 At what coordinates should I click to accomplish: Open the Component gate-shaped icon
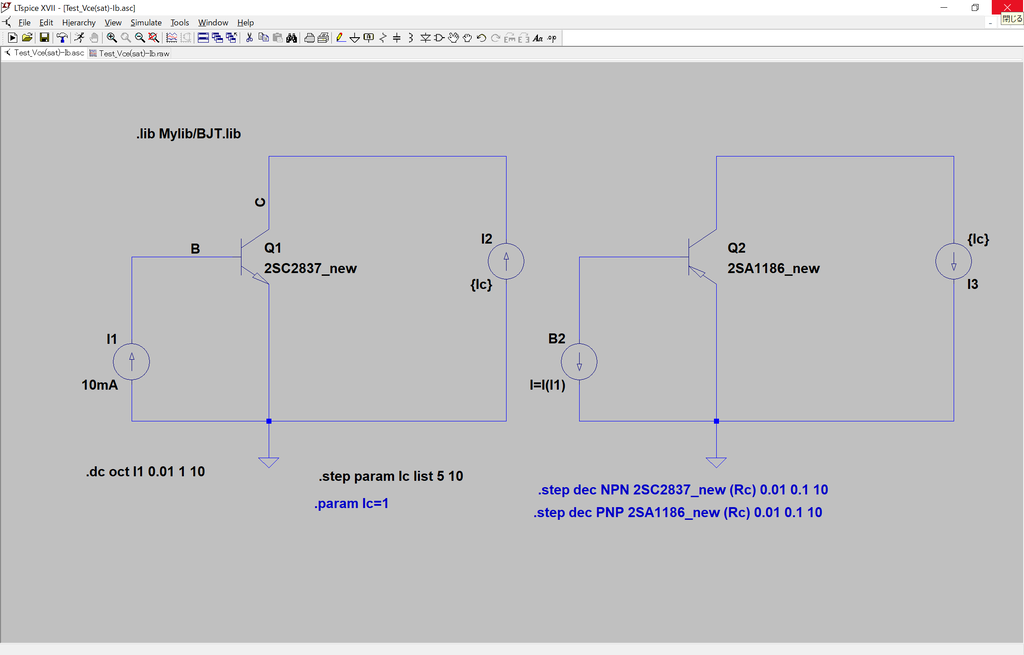(x=439, y=38)
